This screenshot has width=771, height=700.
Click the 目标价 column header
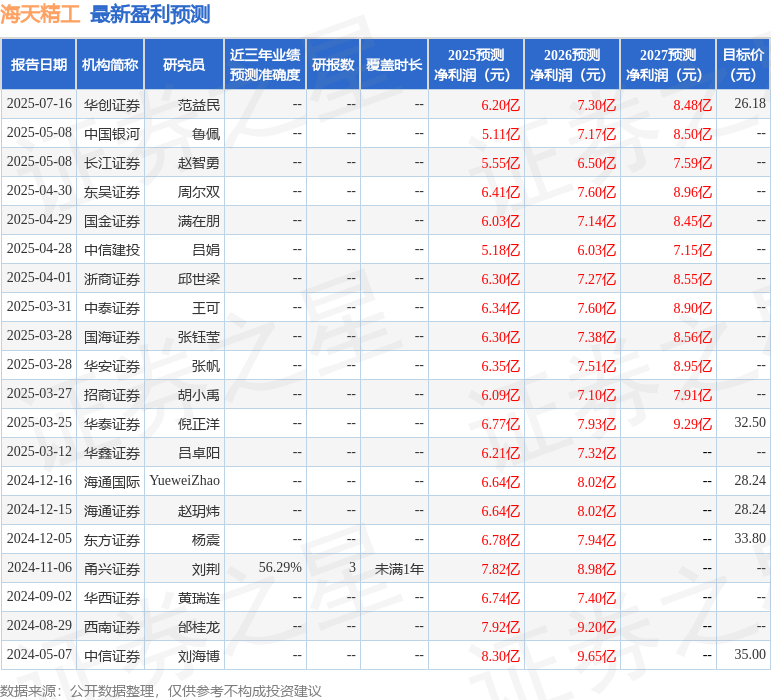[743, 64]
